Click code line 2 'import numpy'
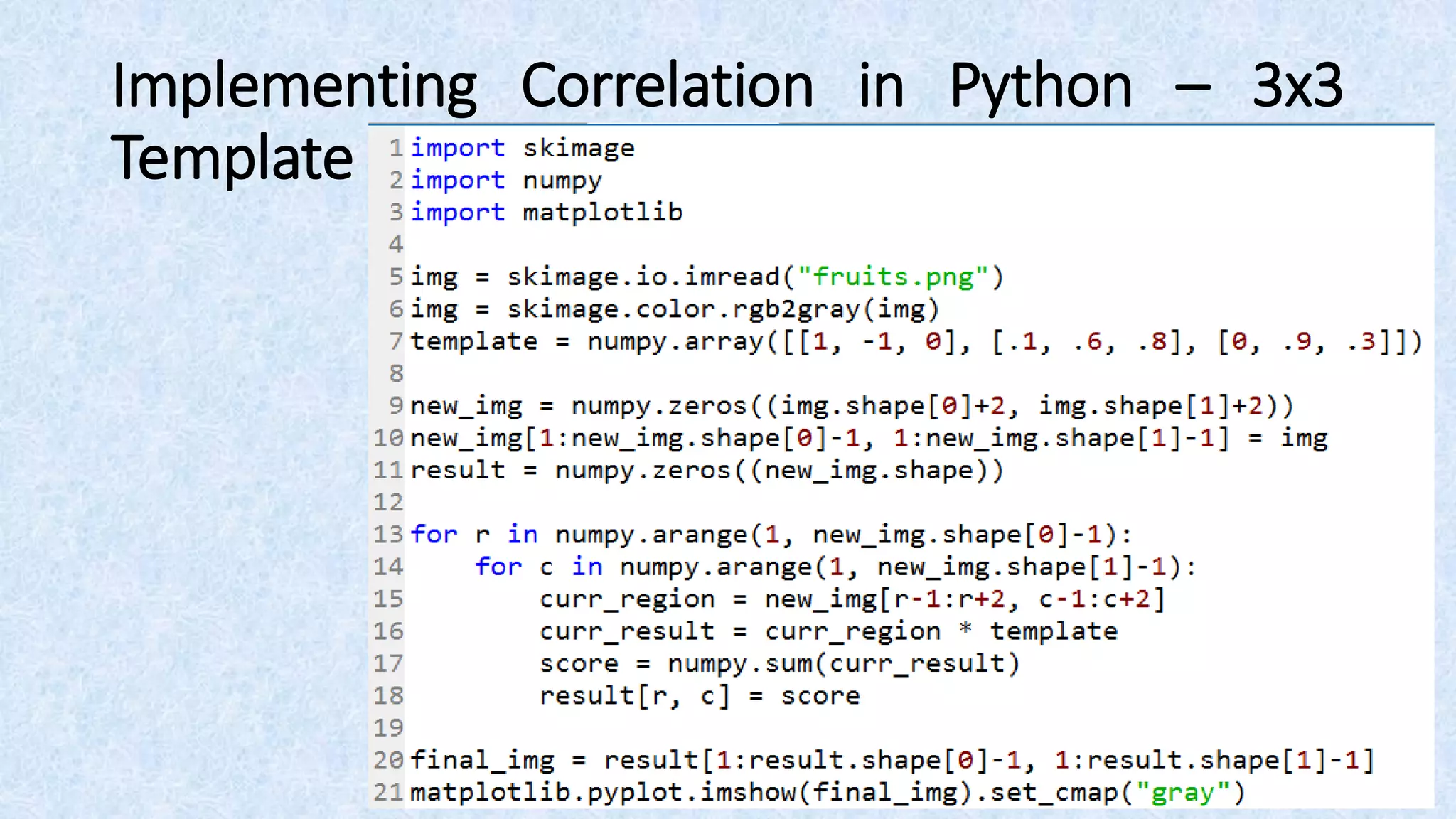 tap(506, 181)
